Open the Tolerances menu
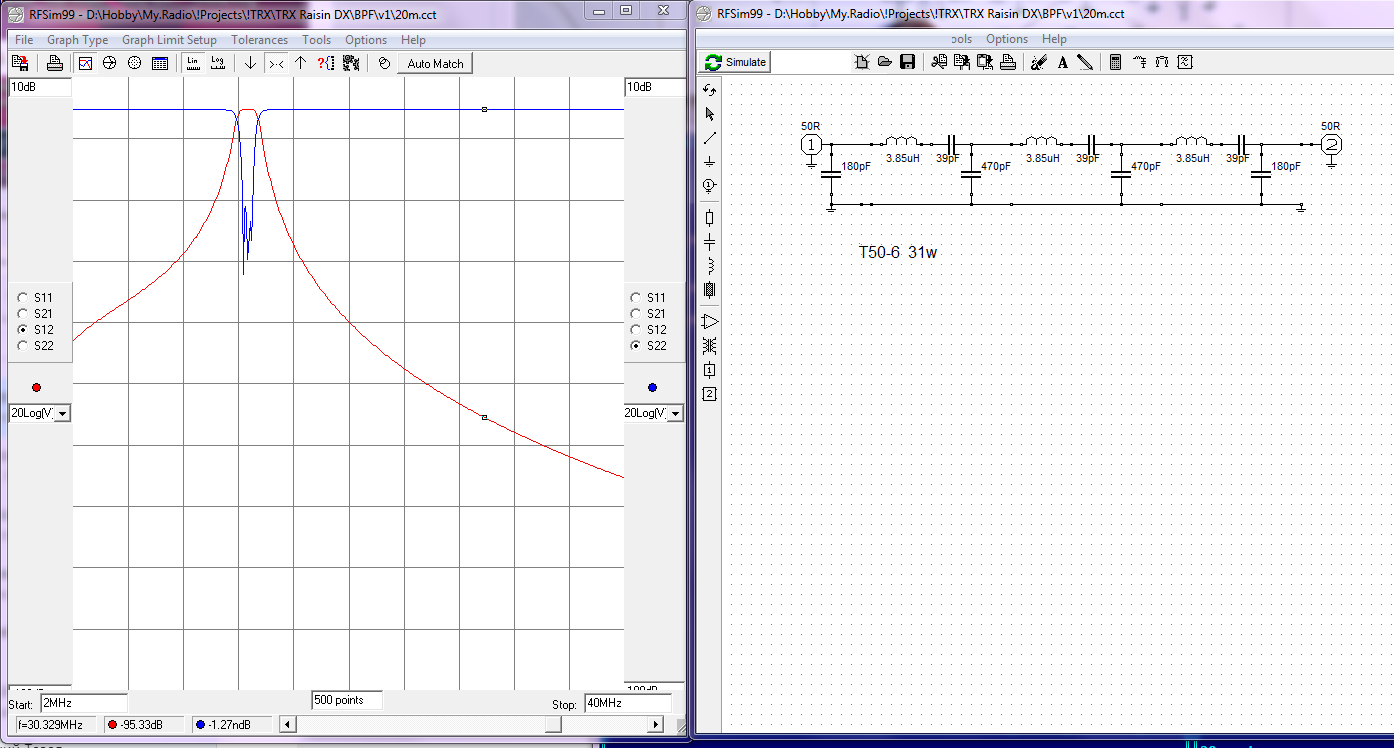Screen dimensions: 1394x748 [x=259, y=40]
